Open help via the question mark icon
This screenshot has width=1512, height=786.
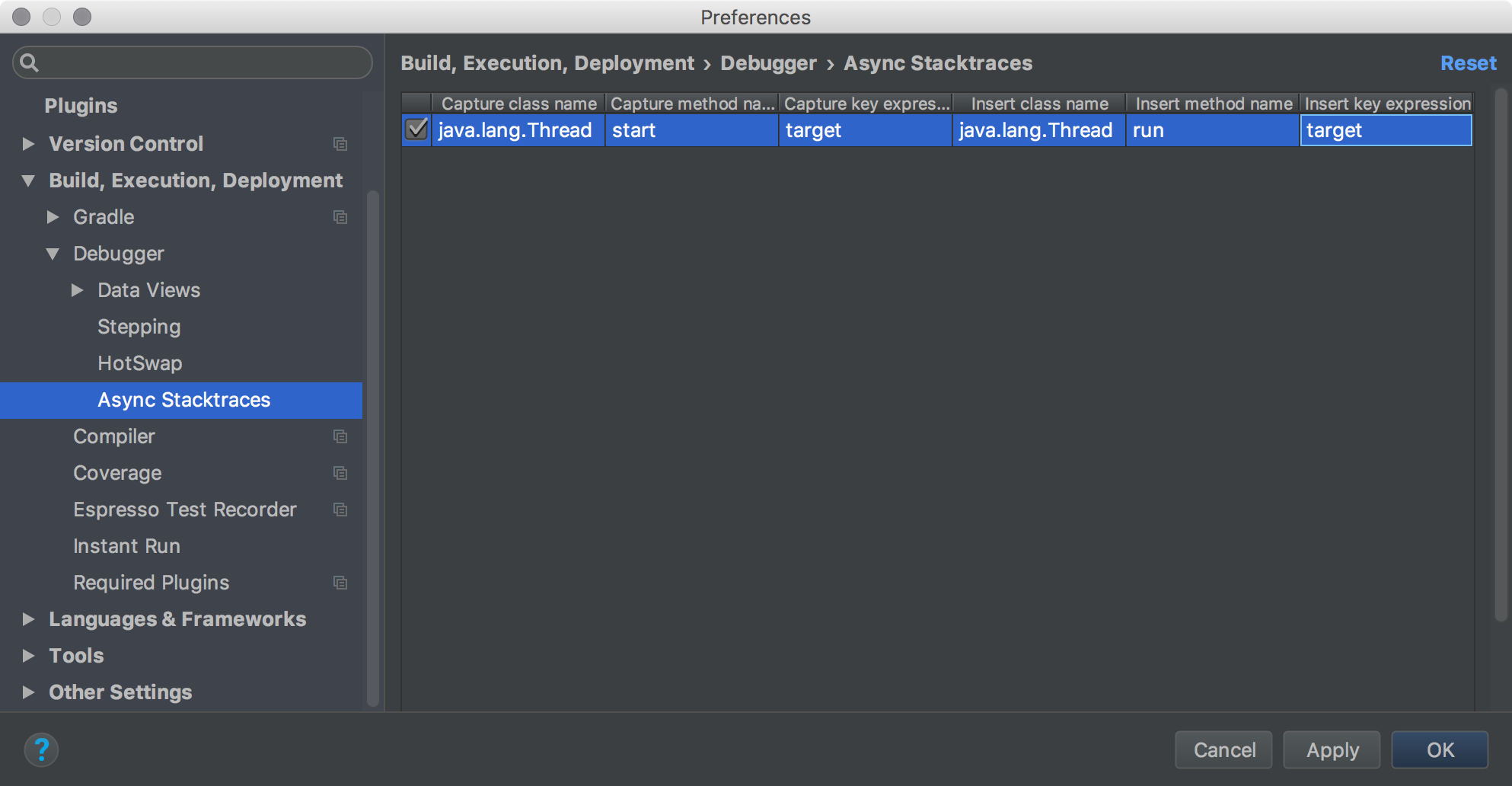pos(42,749)
